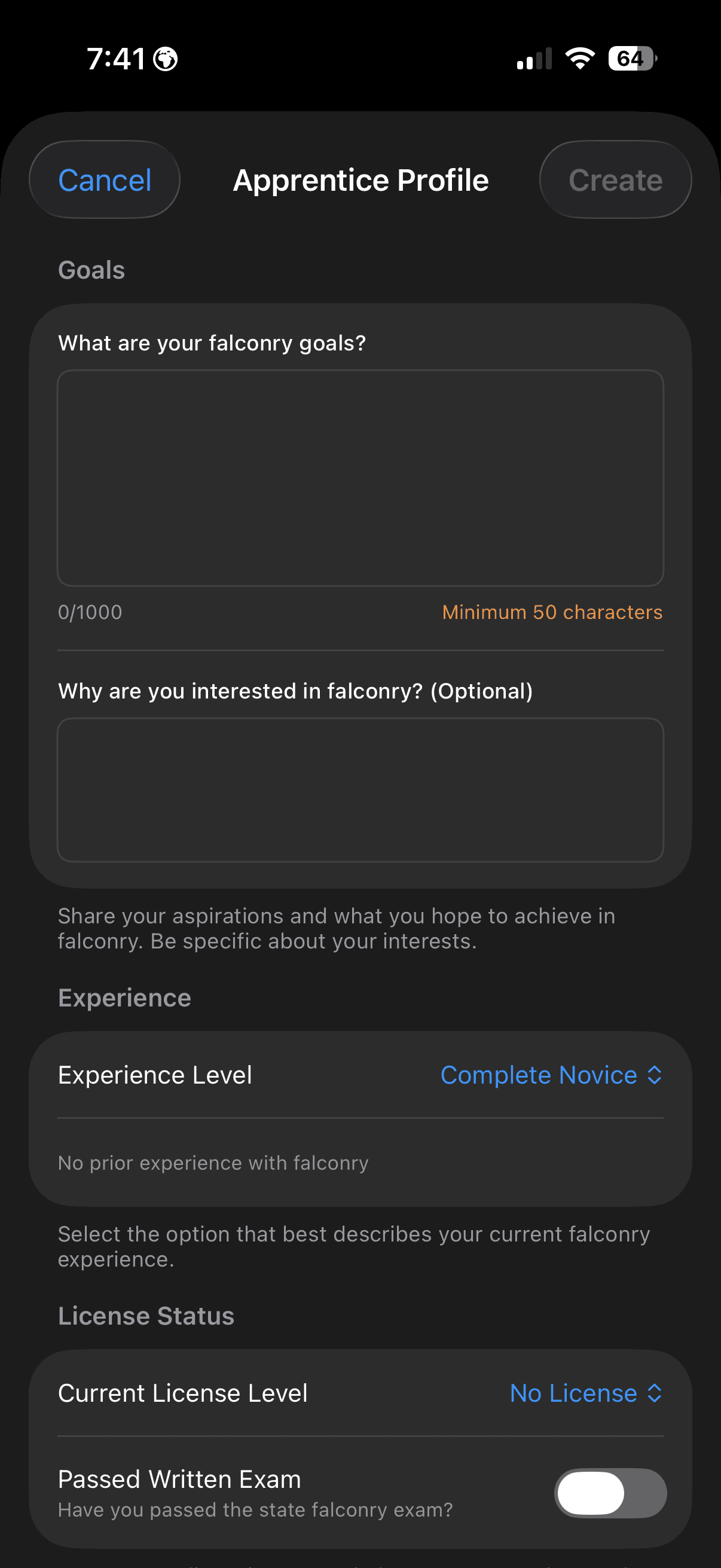Tap the License Status section header
The width and height of the screenshot is (721, 1568).
146,1315
